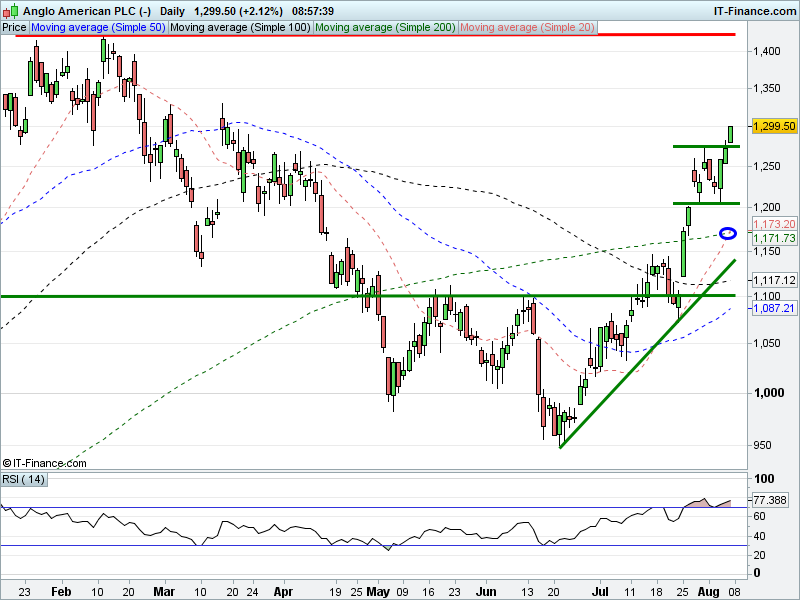The height and width of the screenshot is (600, 800).
Task: Select the Moving average (Simple 50) tab
Action: point(98,28)
